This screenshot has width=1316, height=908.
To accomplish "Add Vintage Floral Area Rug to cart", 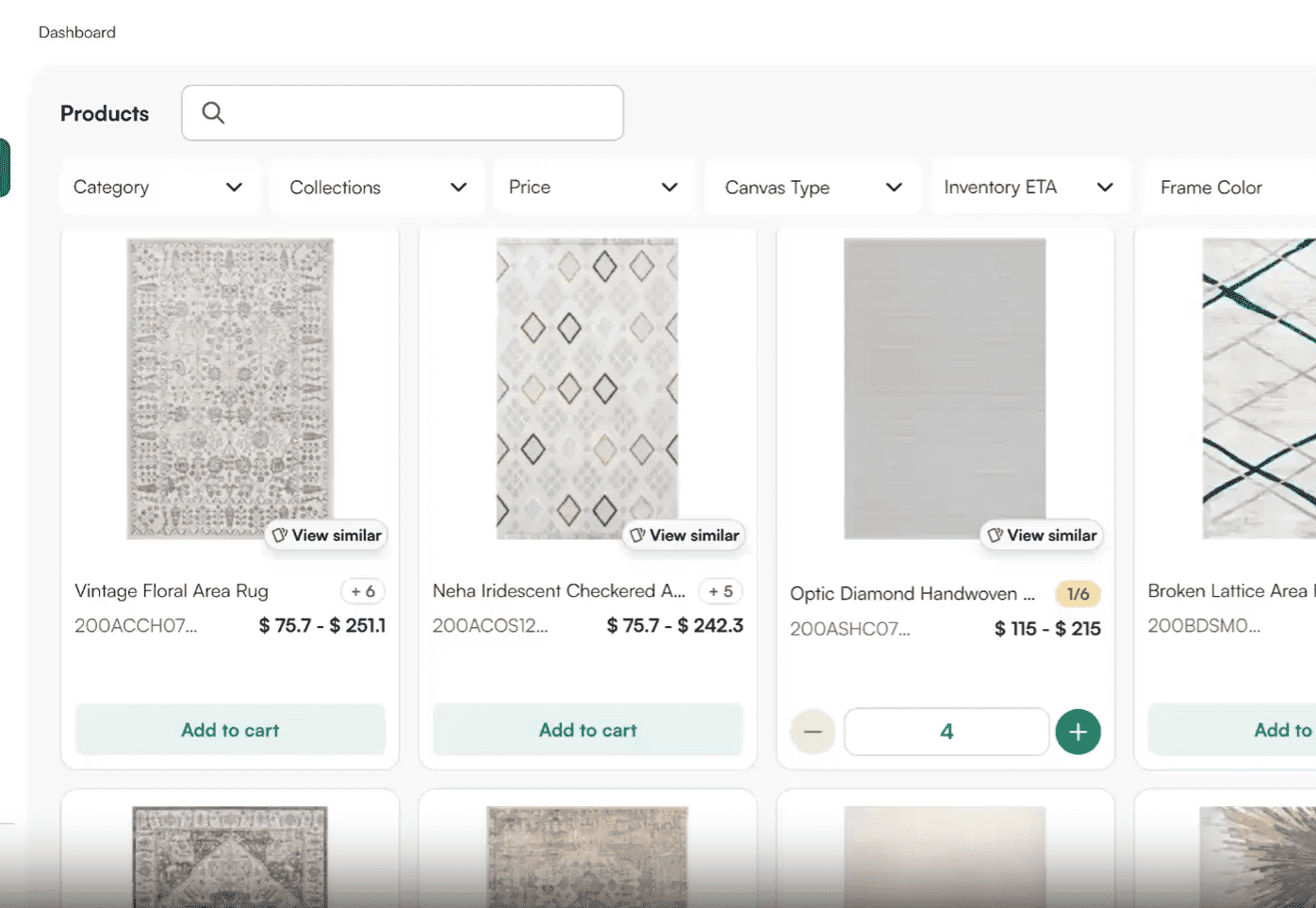I will point(230,730).
